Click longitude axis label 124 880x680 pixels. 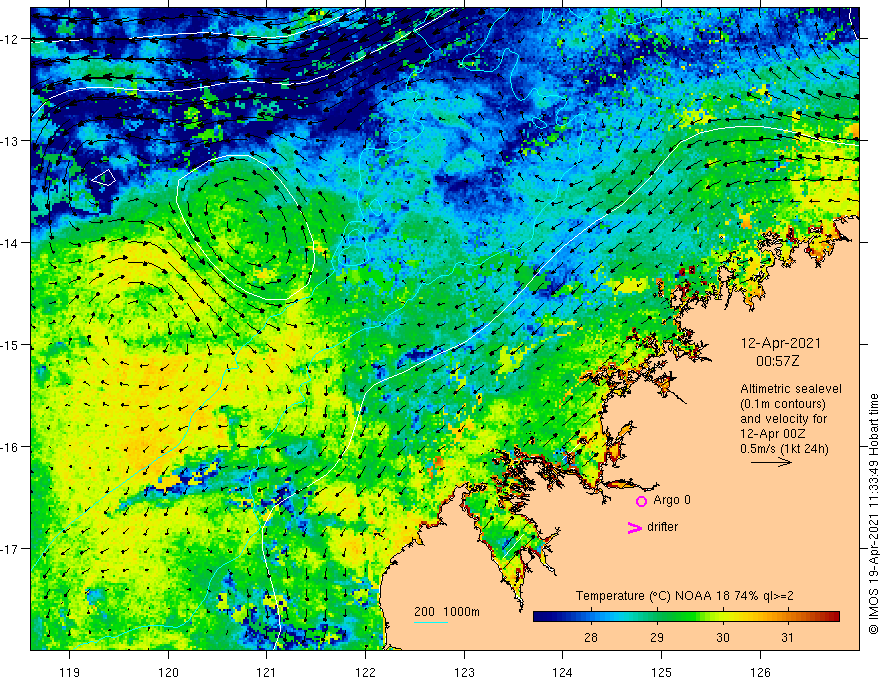click(562, 672)
